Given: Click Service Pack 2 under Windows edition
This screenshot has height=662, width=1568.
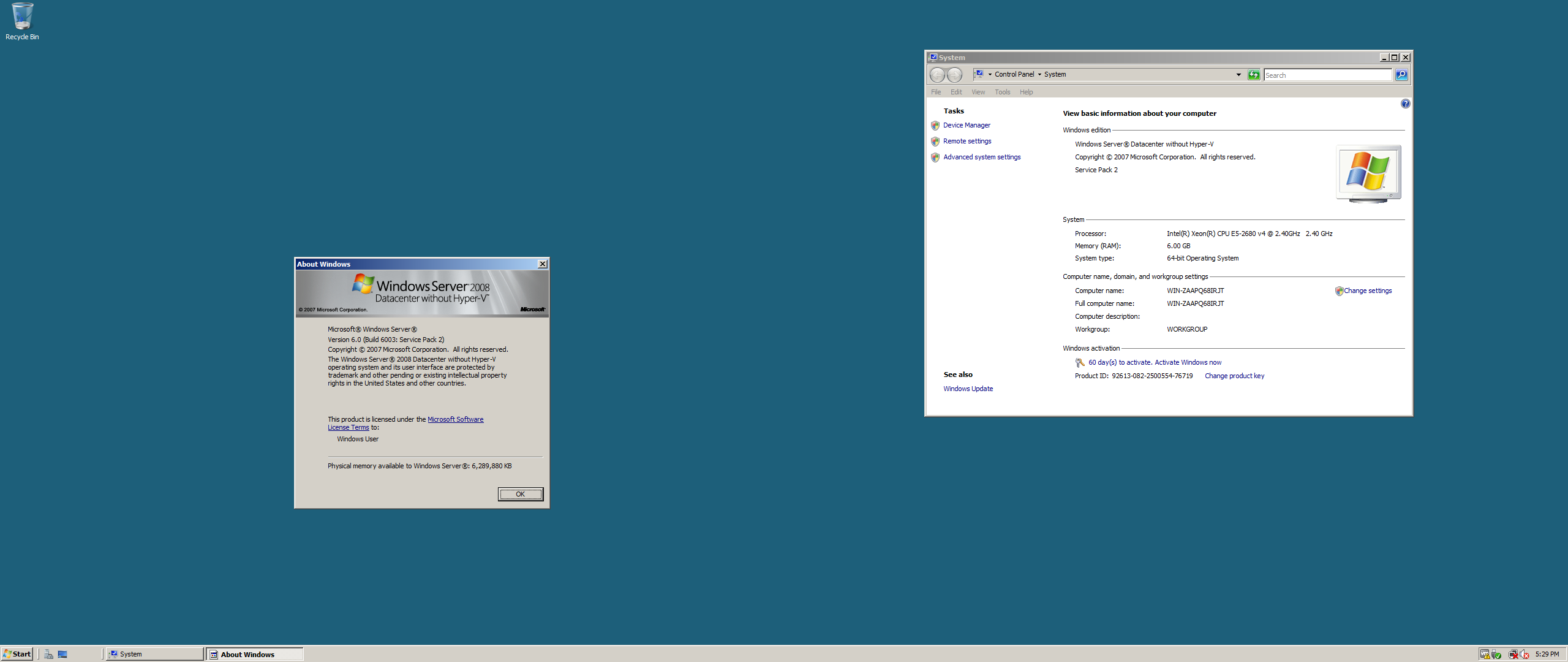Looking at the screenshot, I should point(1096,170).
